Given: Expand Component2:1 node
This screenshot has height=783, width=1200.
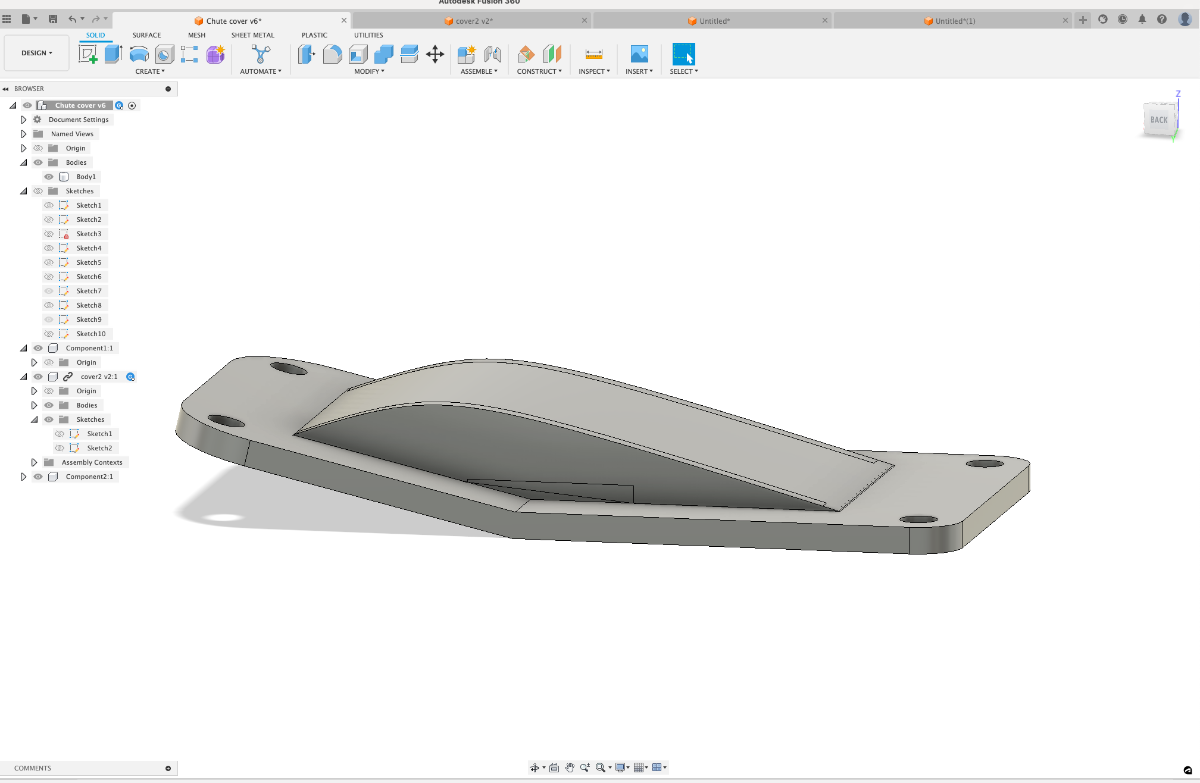Looking at the screenshot, I should 23,477.
